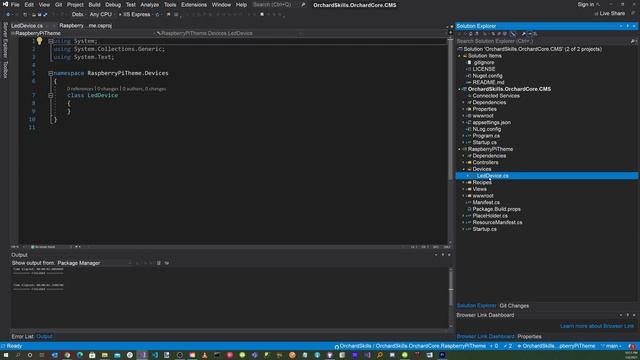
Task: Open the Extensions menu
Action: 194,5
